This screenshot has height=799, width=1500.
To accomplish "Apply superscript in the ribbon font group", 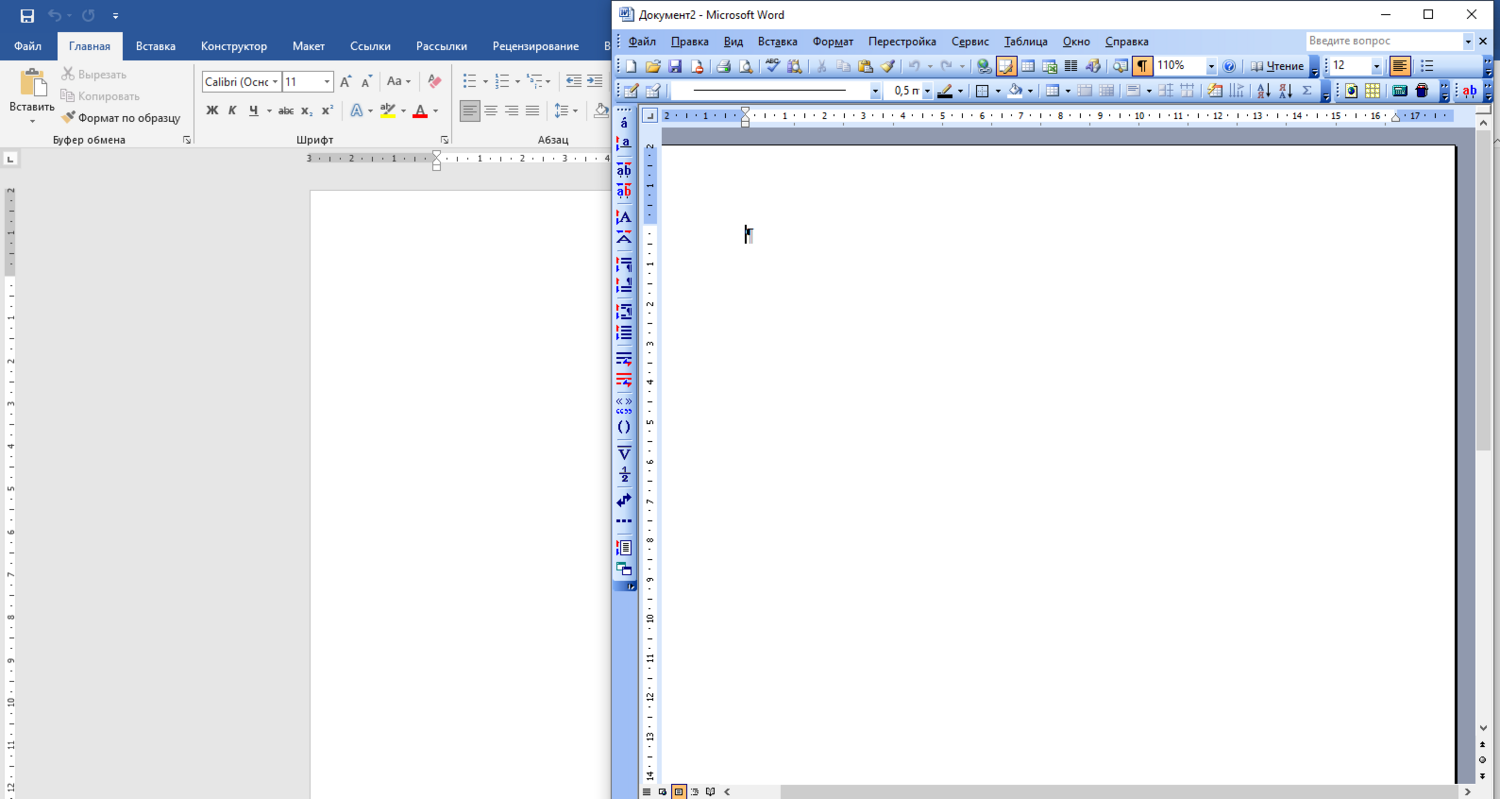I will 327,110.
